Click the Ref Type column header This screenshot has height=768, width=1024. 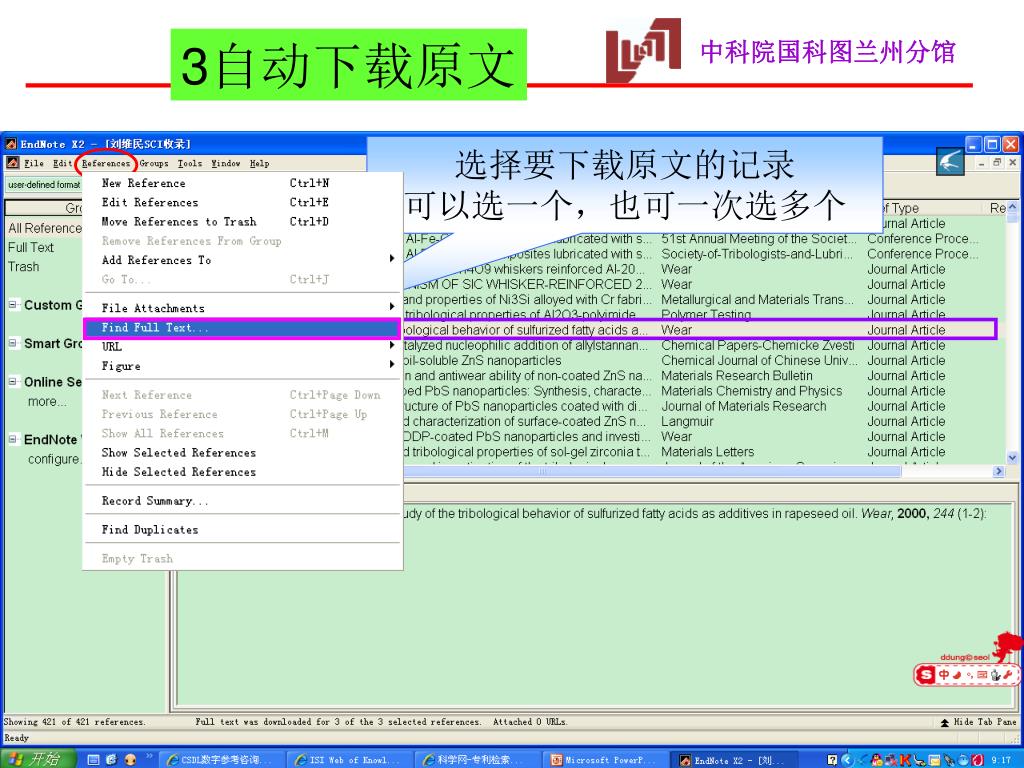(931, 208)
